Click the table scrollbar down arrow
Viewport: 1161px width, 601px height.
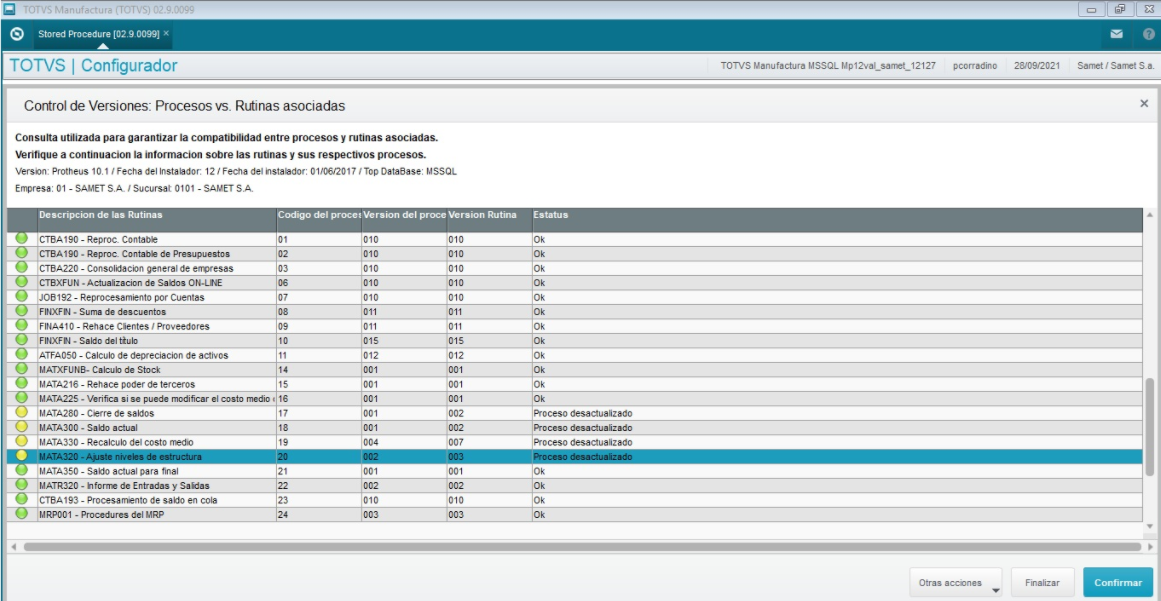pos(1149,526)
